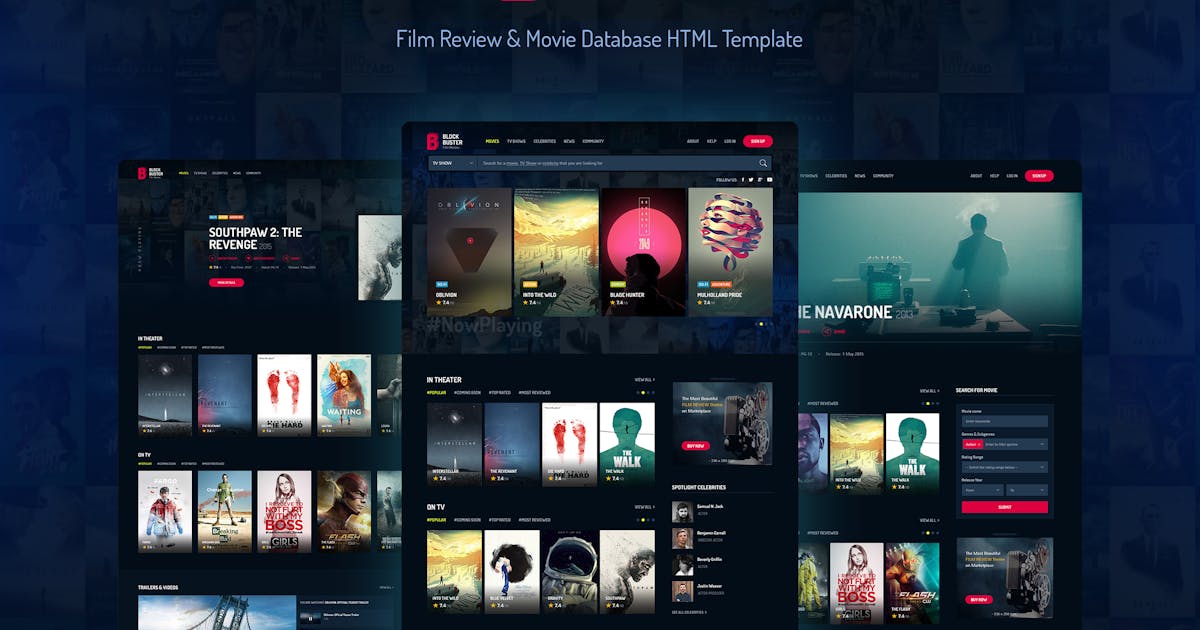Image resolution: width=1200 pixels, height=630 pixels.
Task: Click the Blockbuster logo in center window
Action: coord(445,141)
